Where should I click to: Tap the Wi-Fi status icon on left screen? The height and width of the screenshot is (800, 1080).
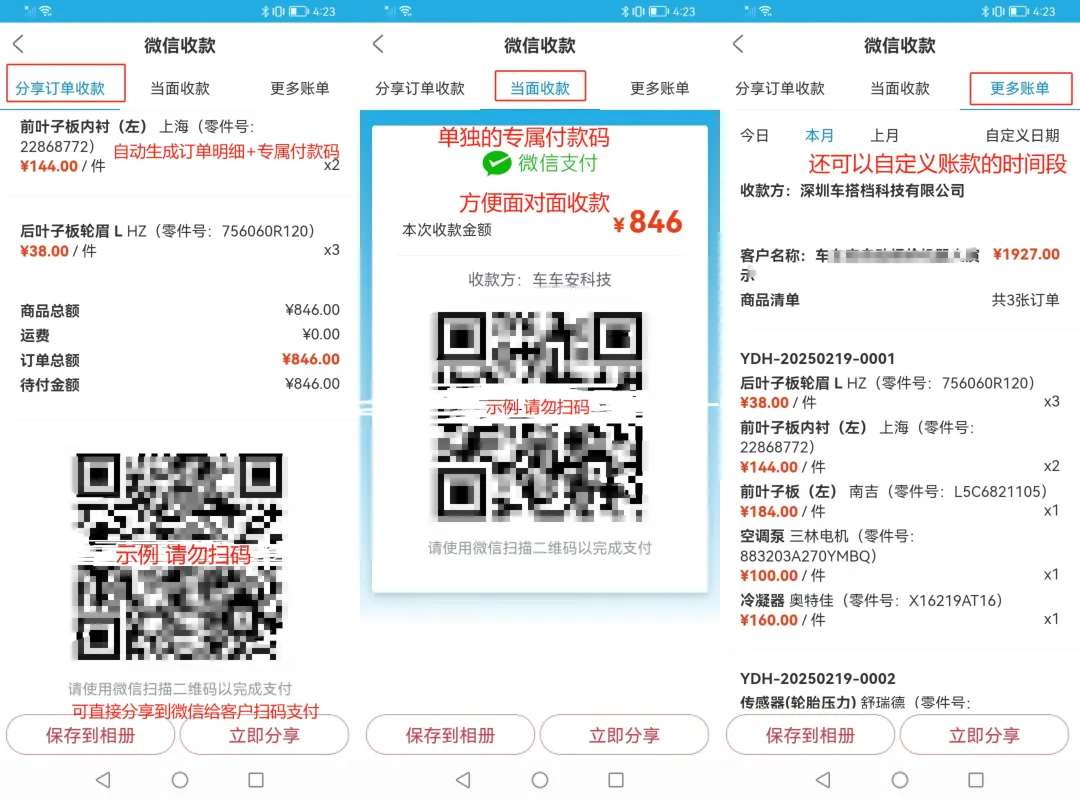click(45, 11)
